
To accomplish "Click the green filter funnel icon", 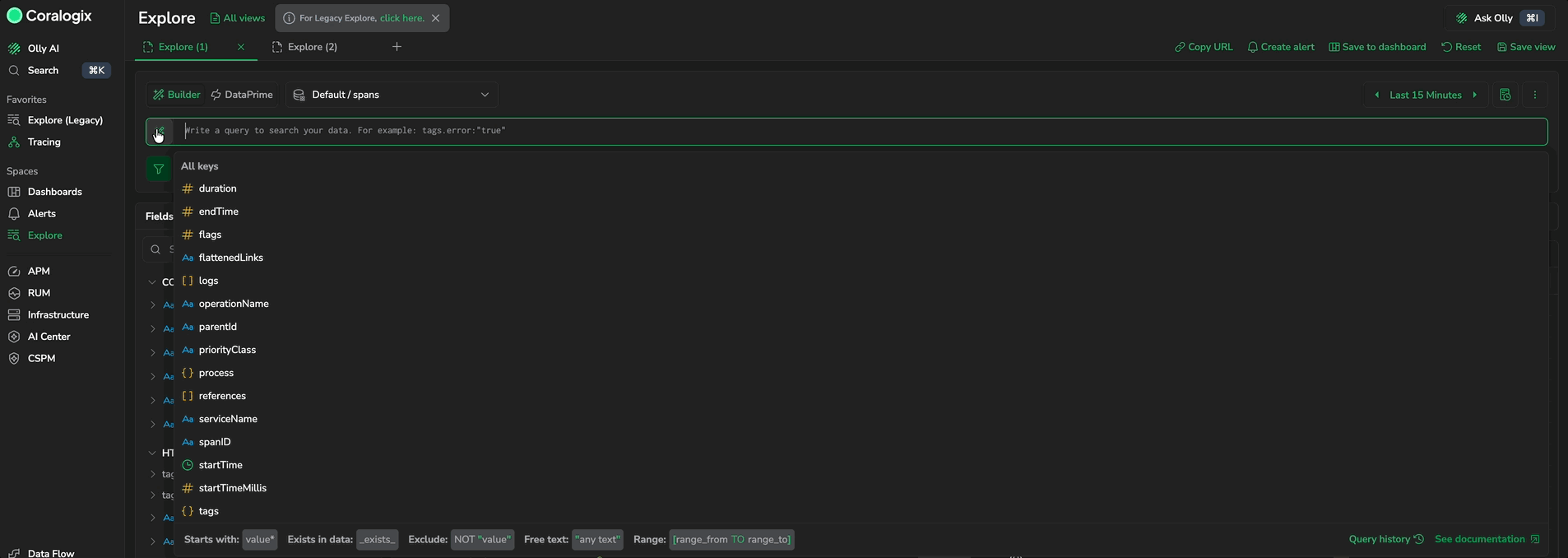I will (159, 169).
